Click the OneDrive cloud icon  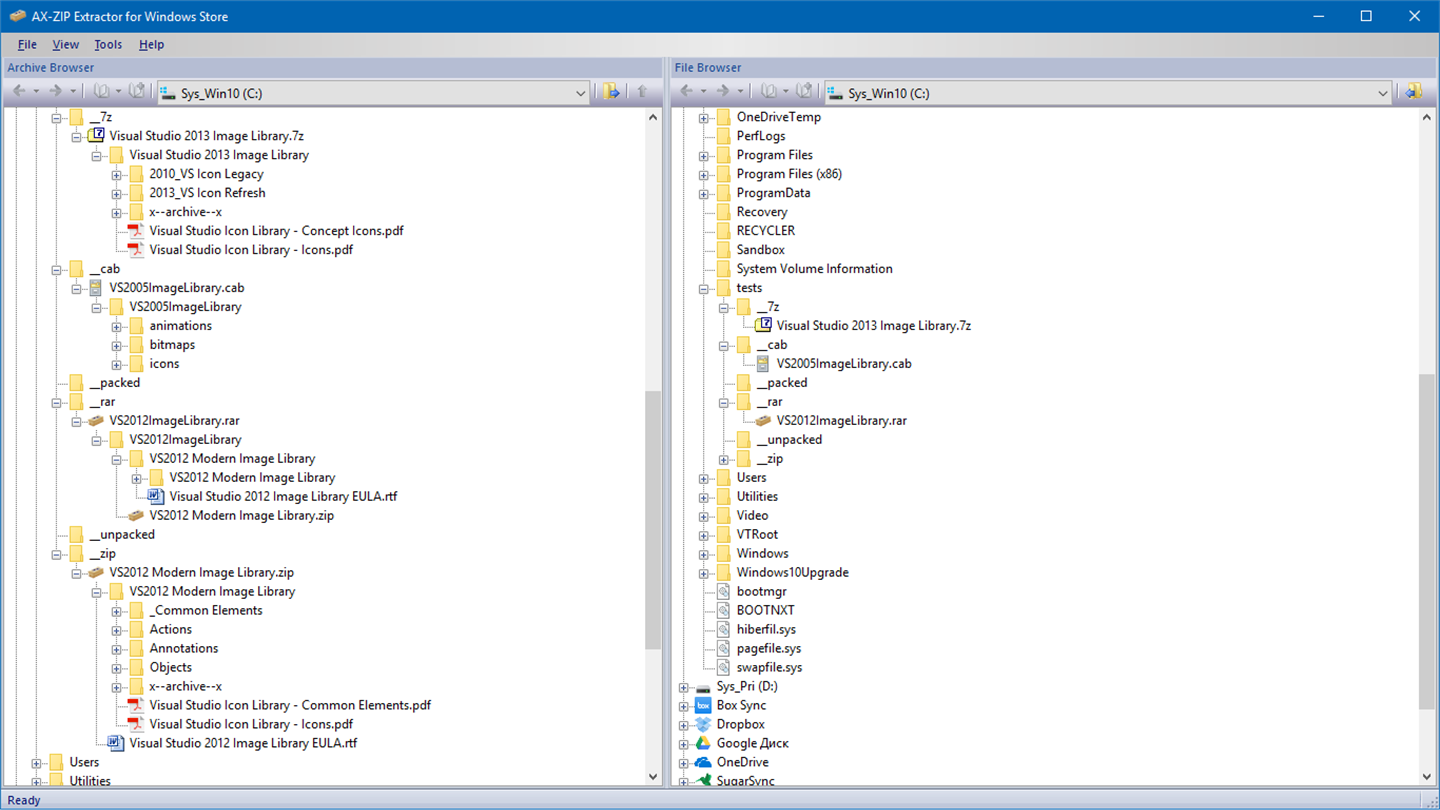pos(703,763)
